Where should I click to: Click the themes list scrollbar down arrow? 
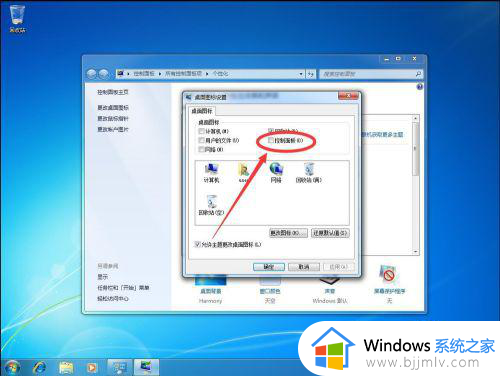[x=416, y=252]
